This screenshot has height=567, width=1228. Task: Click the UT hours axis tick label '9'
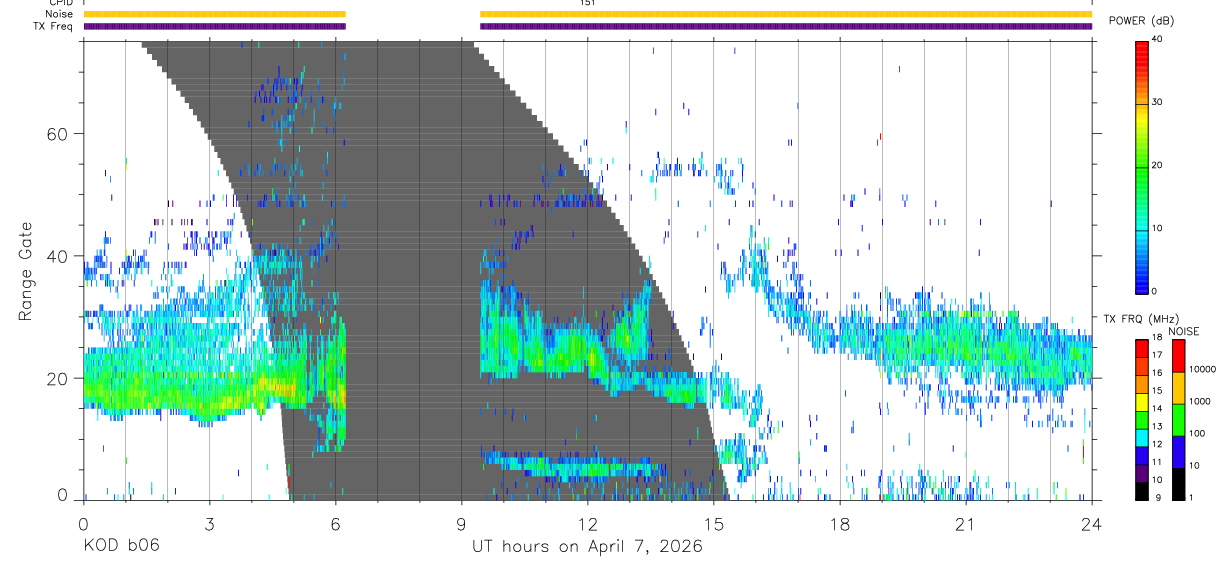point(461,523)
